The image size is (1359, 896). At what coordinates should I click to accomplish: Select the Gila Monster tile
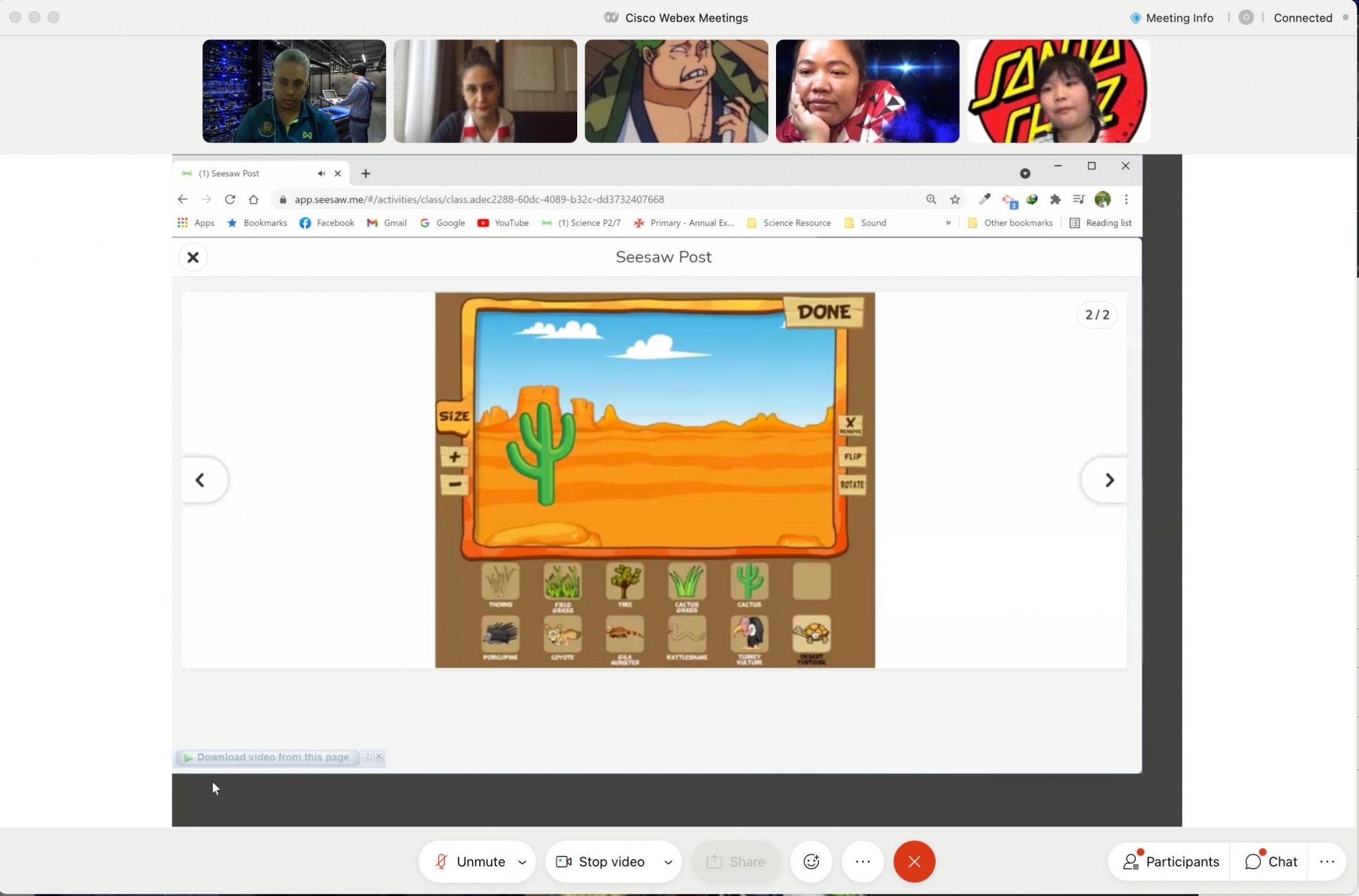(624, 634)
